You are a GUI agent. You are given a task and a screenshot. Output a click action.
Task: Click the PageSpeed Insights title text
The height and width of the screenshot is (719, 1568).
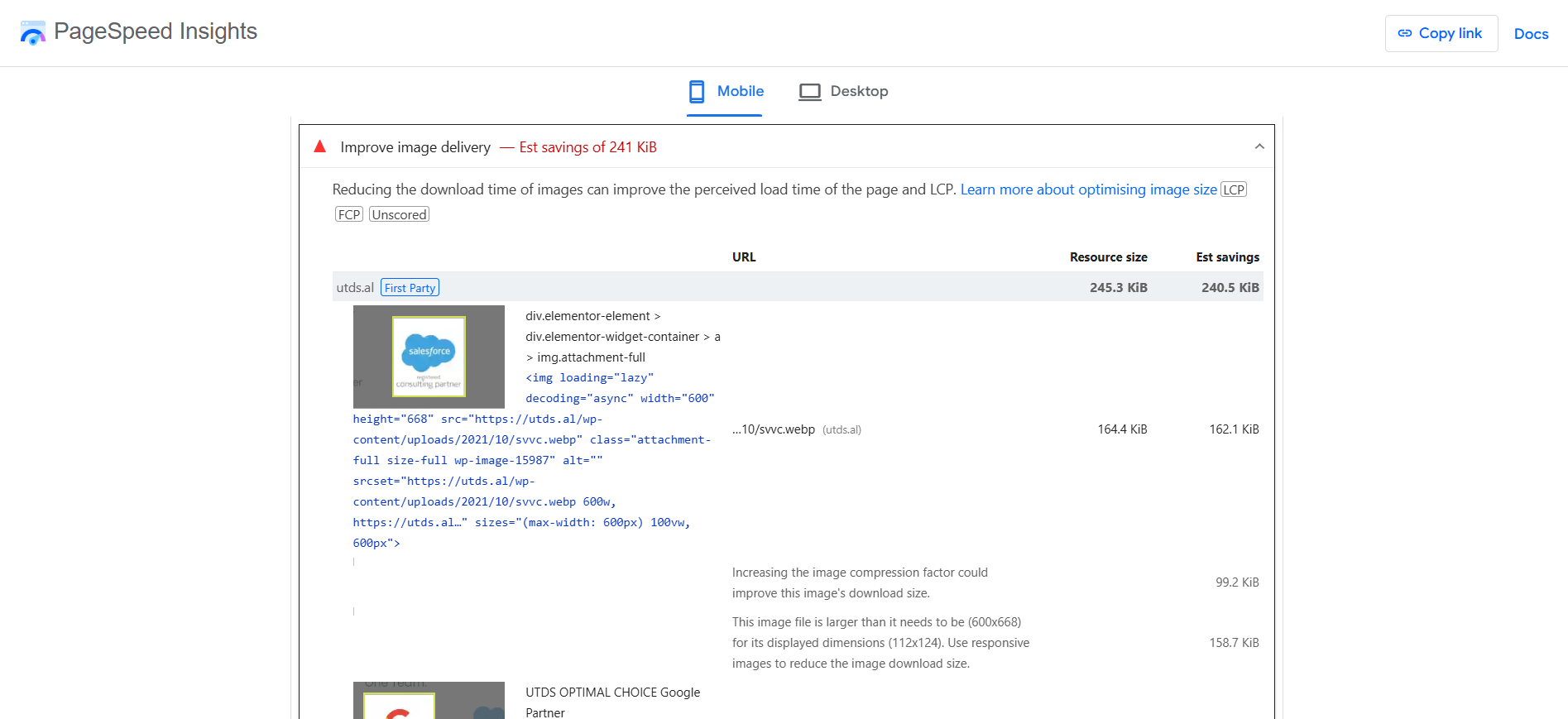tap(156, 31)
